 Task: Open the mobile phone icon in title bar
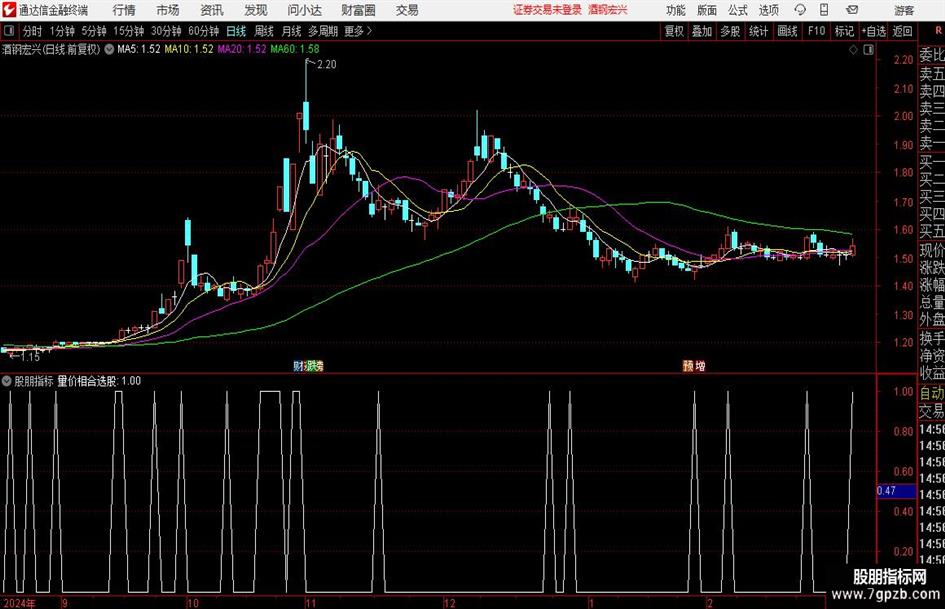point(824,10)
